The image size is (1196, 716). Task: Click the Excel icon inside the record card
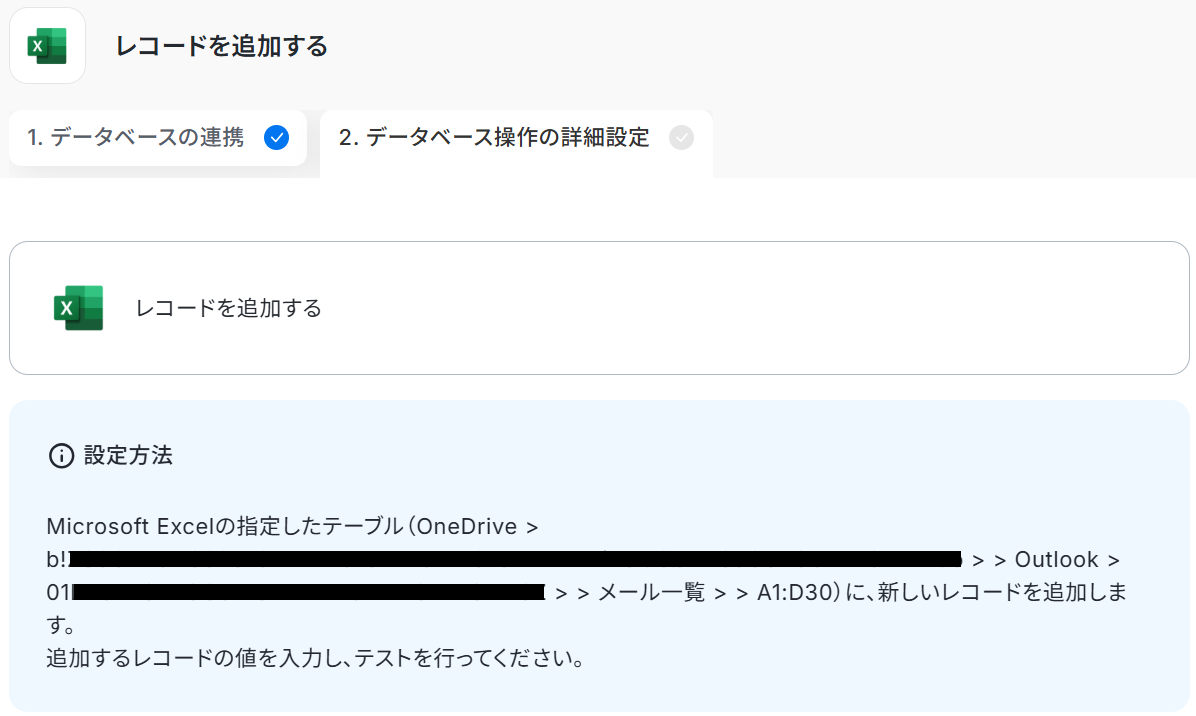pos(79,308)
